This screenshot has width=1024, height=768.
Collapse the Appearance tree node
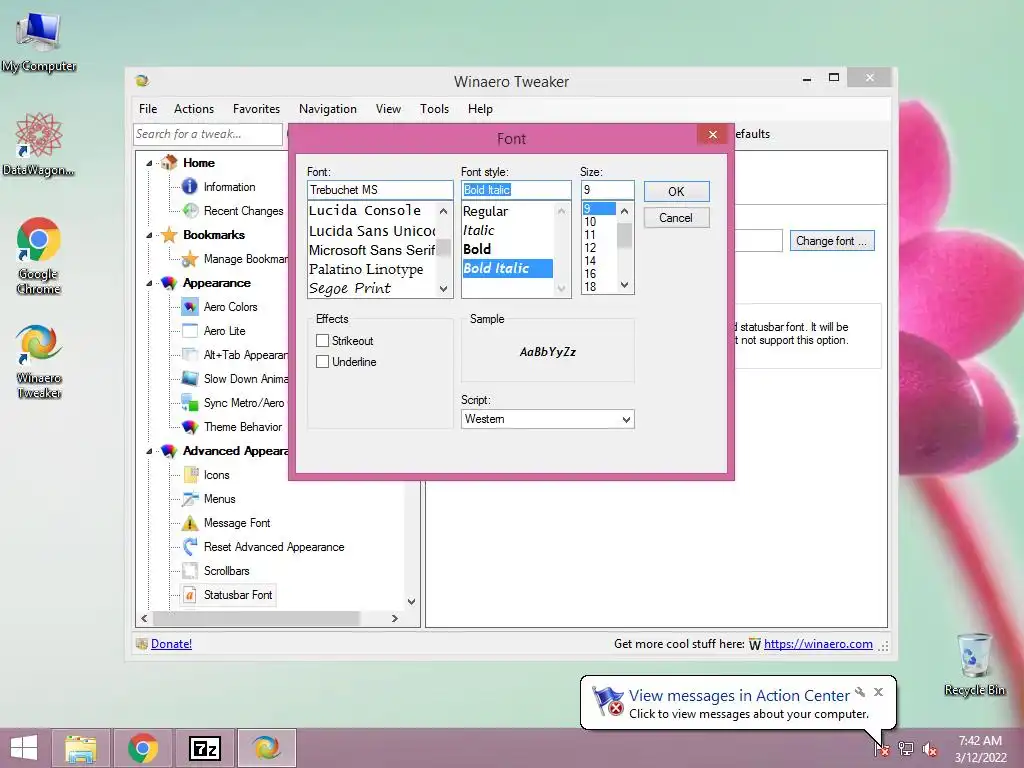click(149, 283)
